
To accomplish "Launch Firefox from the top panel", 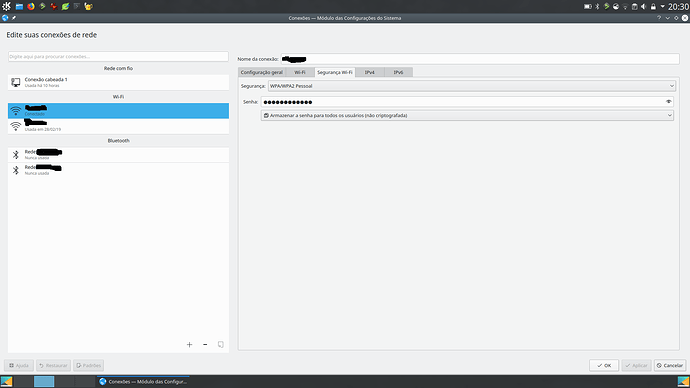I will [31, 6].
